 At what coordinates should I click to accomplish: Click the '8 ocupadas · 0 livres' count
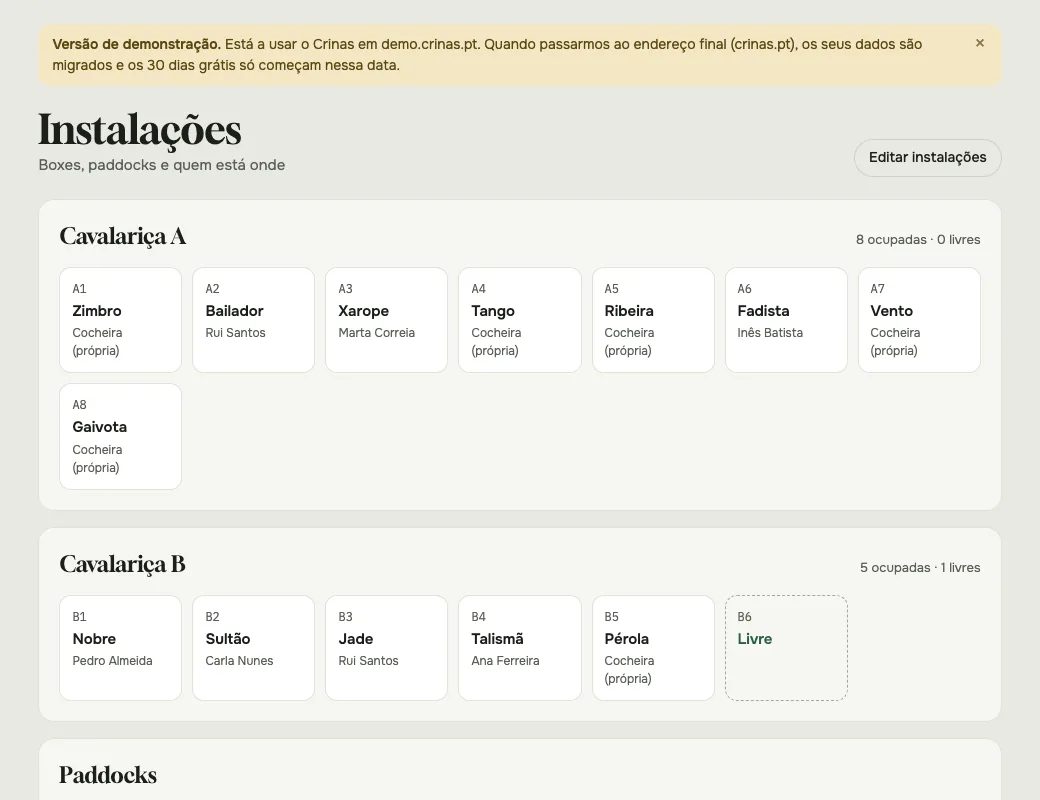(x=918, y=239)
